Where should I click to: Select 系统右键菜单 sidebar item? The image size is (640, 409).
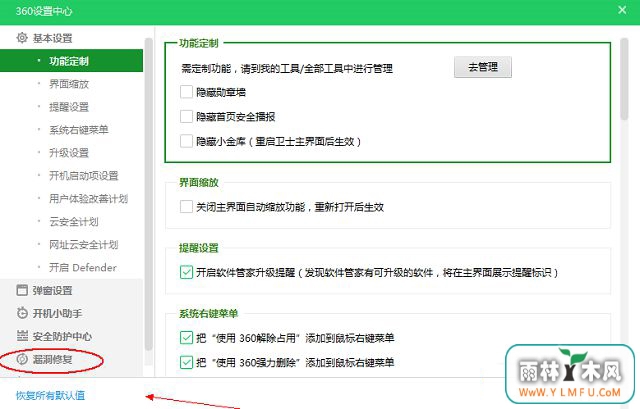79,130
